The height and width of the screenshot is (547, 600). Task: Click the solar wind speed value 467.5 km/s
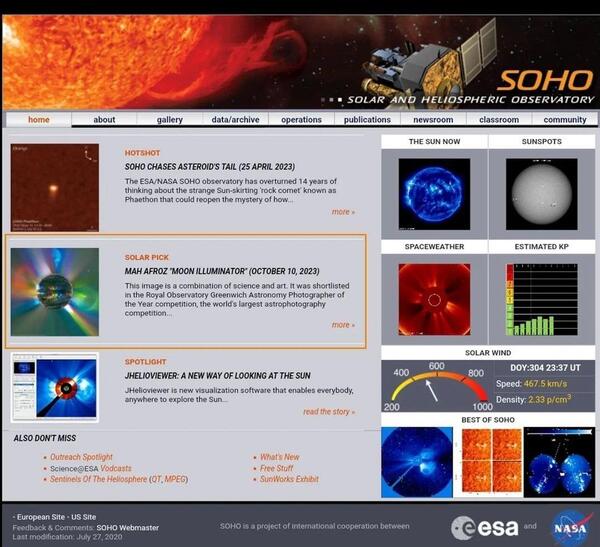(x=545, y=384)
